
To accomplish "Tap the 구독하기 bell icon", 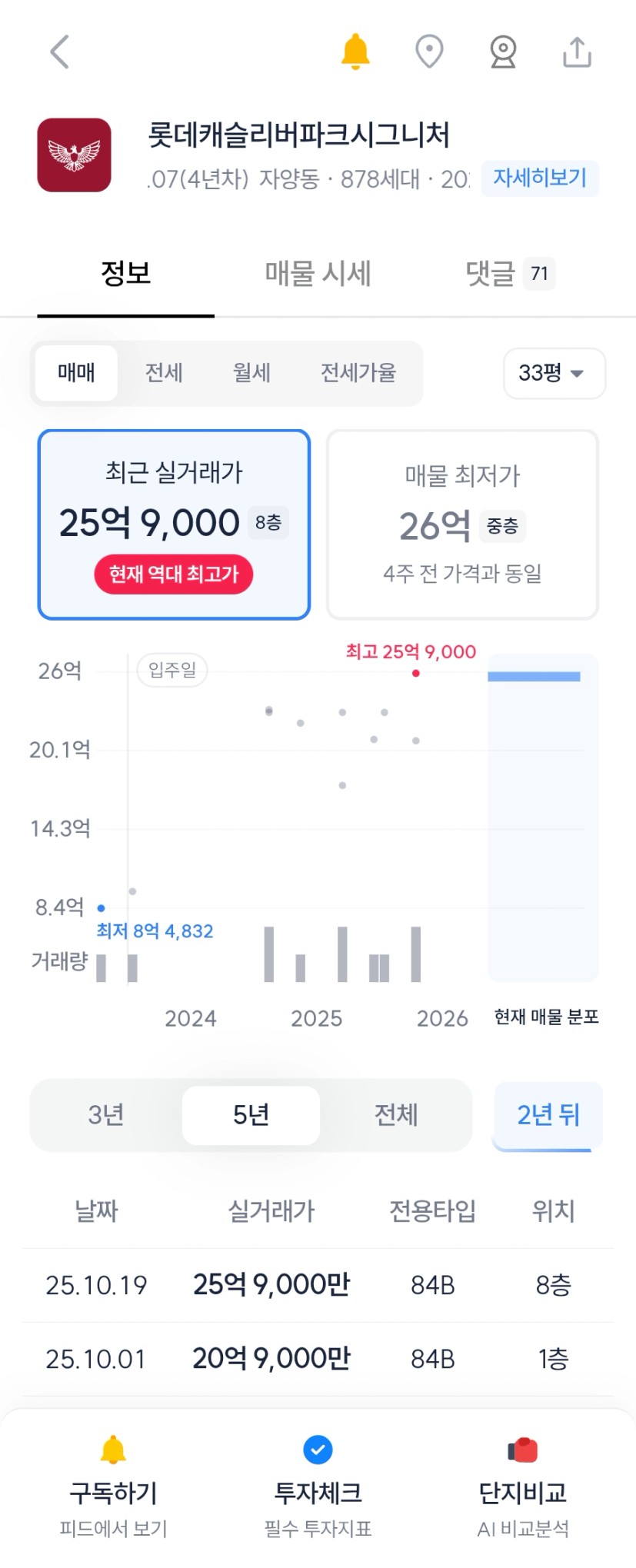I will [113, 1450].
